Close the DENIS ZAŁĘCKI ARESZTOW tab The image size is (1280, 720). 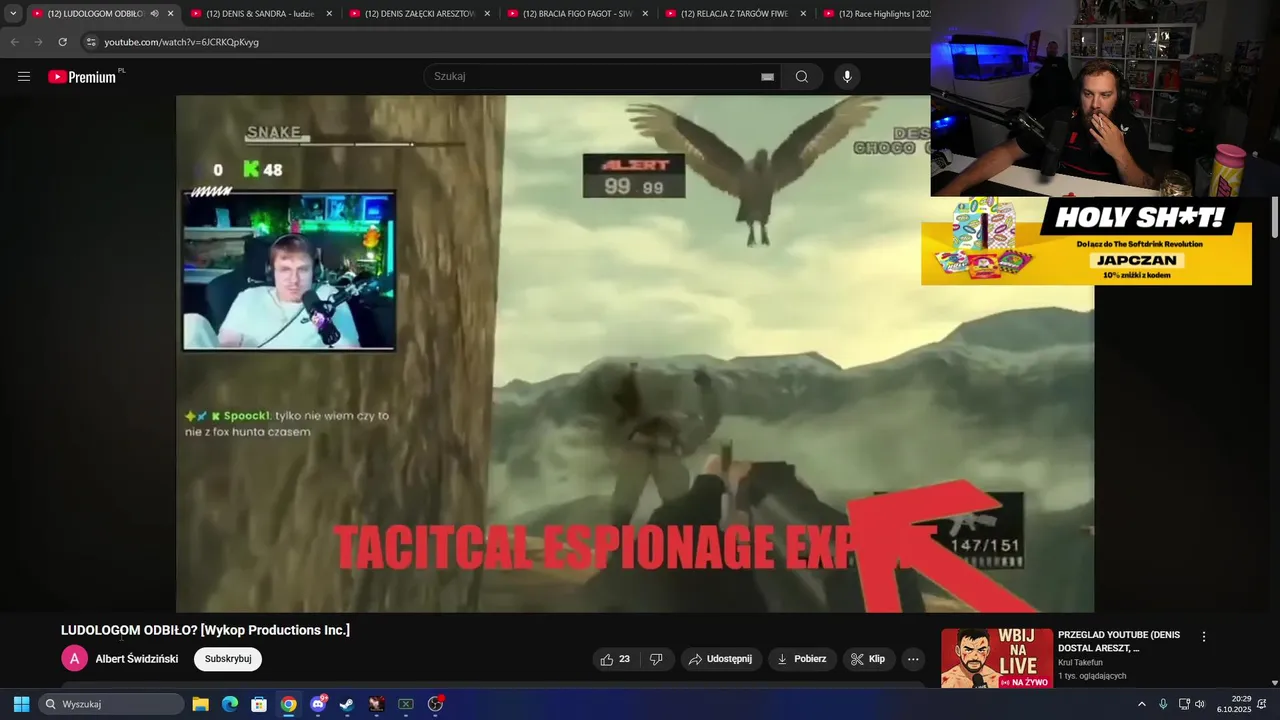click(488, 14)
